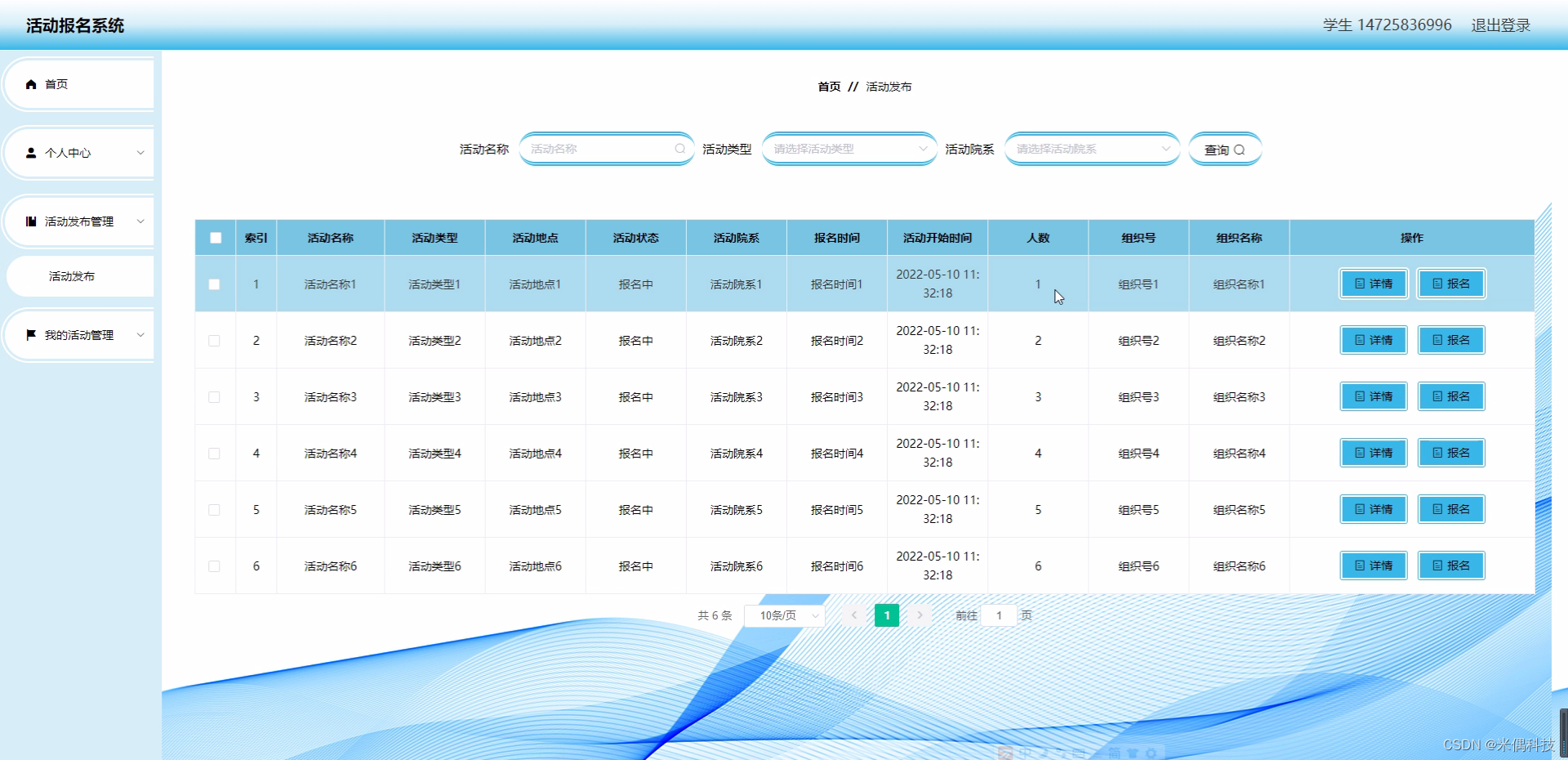Image resolution: width=1568 pixels, height=760 pixels.
Task: Select the person icon beside 个人中心
Action: point(31,152)
